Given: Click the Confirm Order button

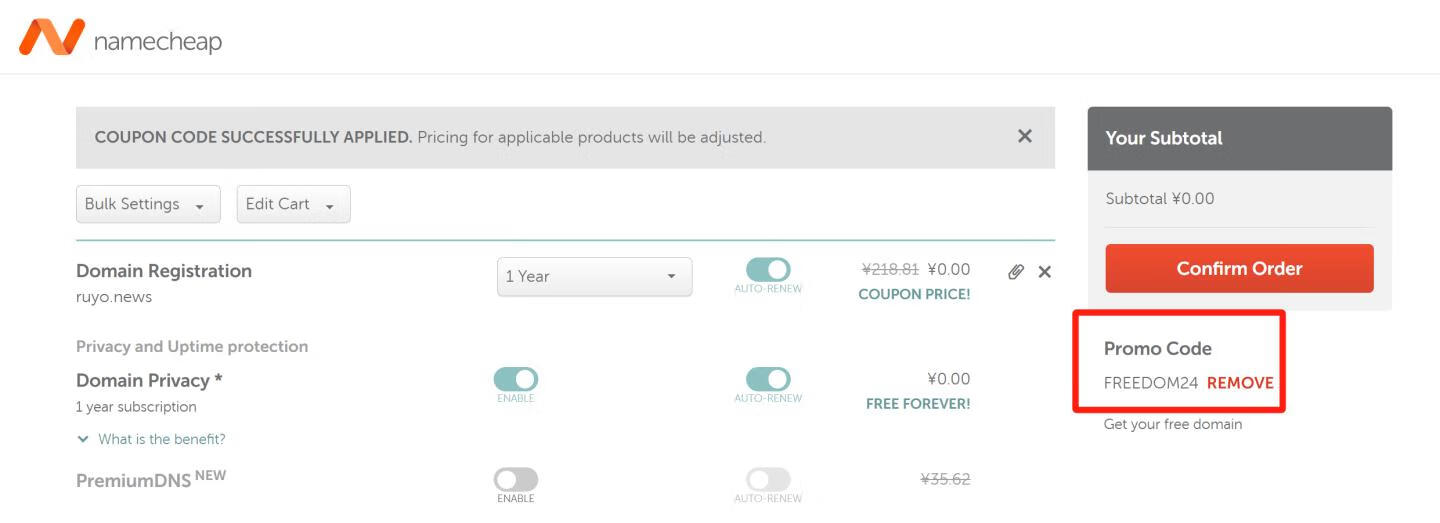Looking at the screenshot, I should pos(1239,268).
